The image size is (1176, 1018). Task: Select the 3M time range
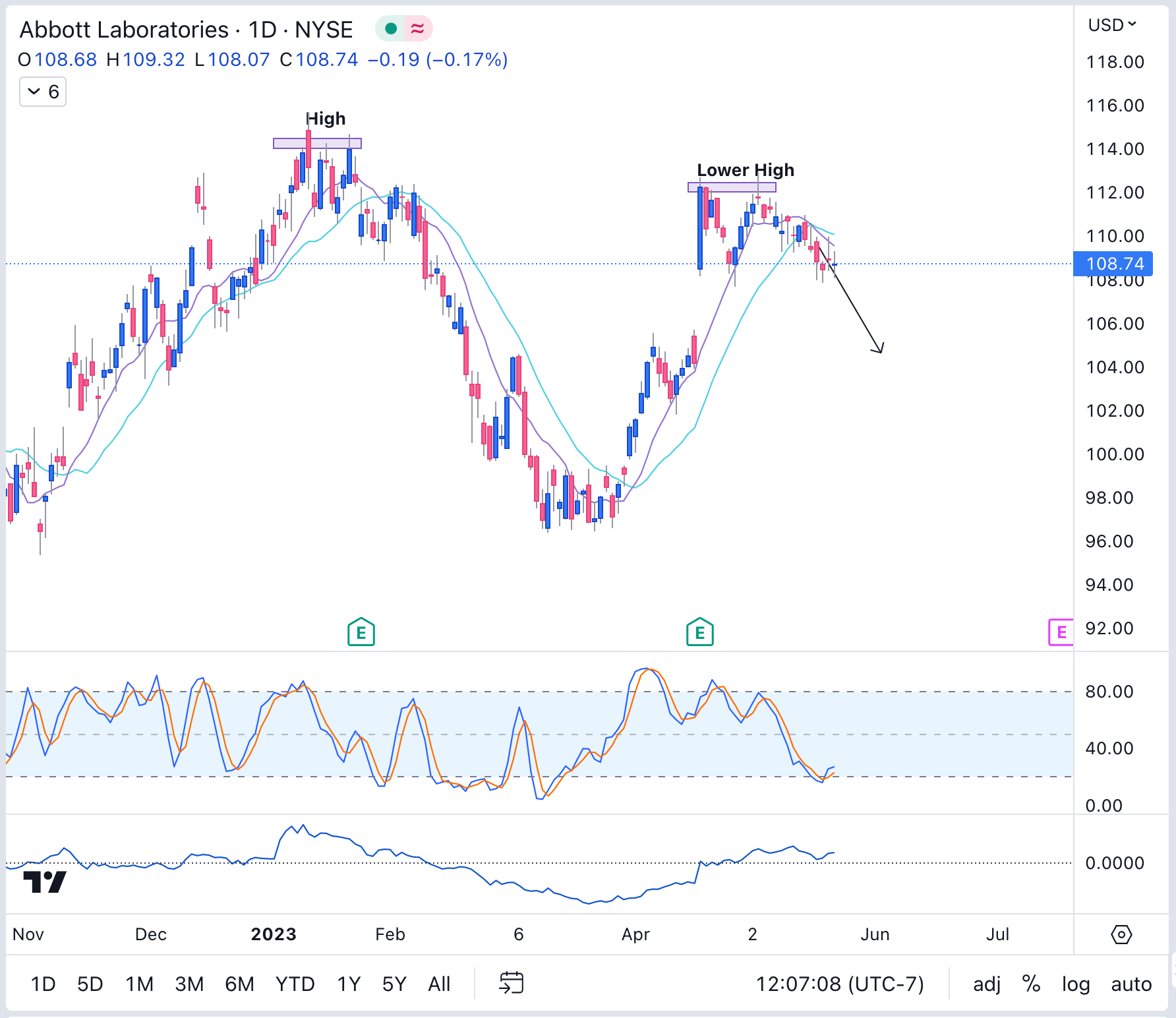pos(189,984)
